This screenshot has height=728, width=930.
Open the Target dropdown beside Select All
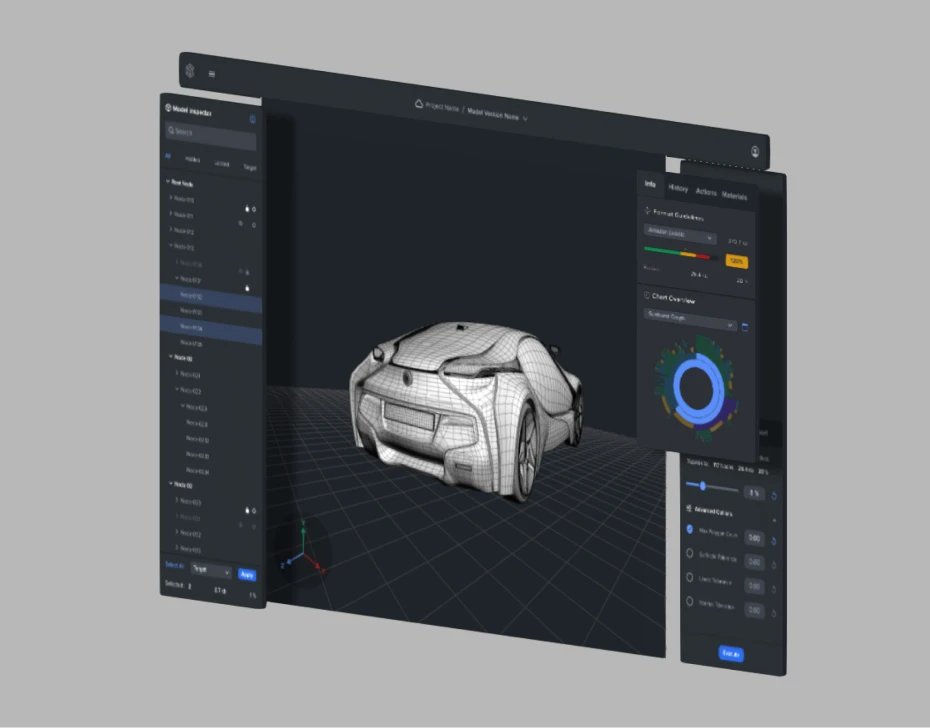(x=211, y=570)
